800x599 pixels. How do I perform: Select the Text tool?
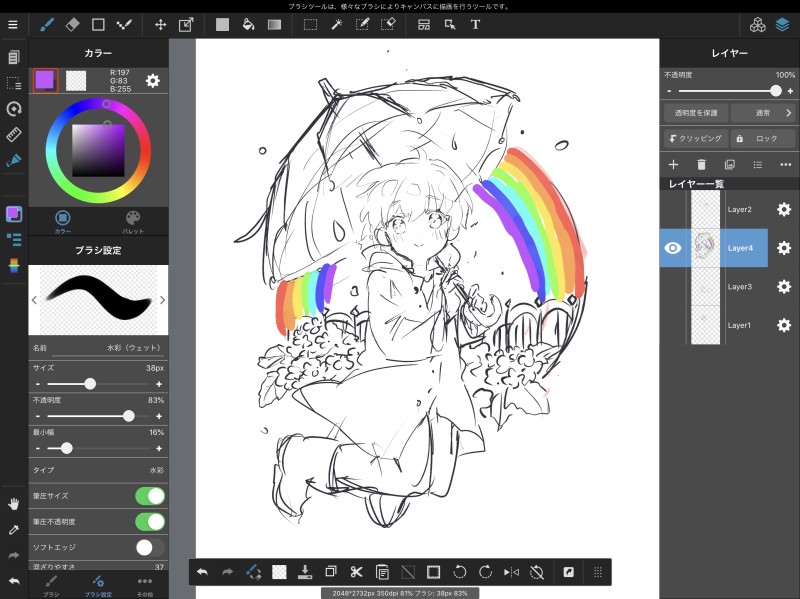point(475,24)
